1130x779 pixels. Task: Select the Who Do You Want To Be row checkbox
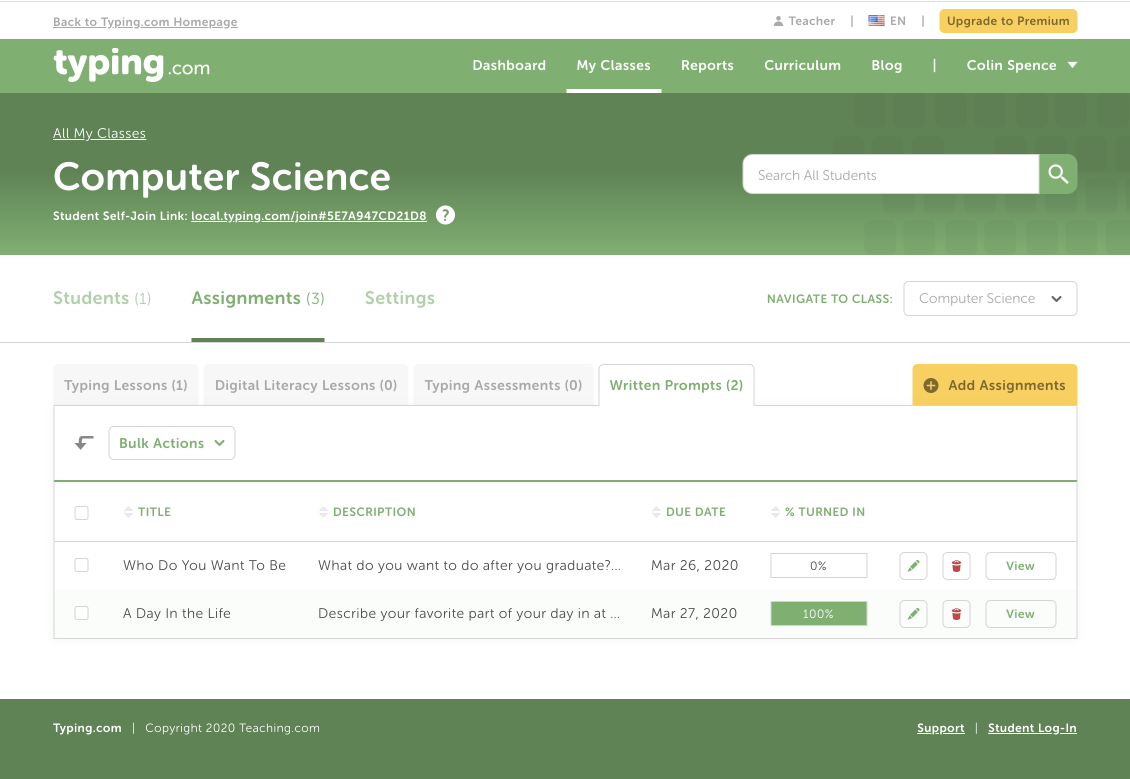tap(81, 565)
